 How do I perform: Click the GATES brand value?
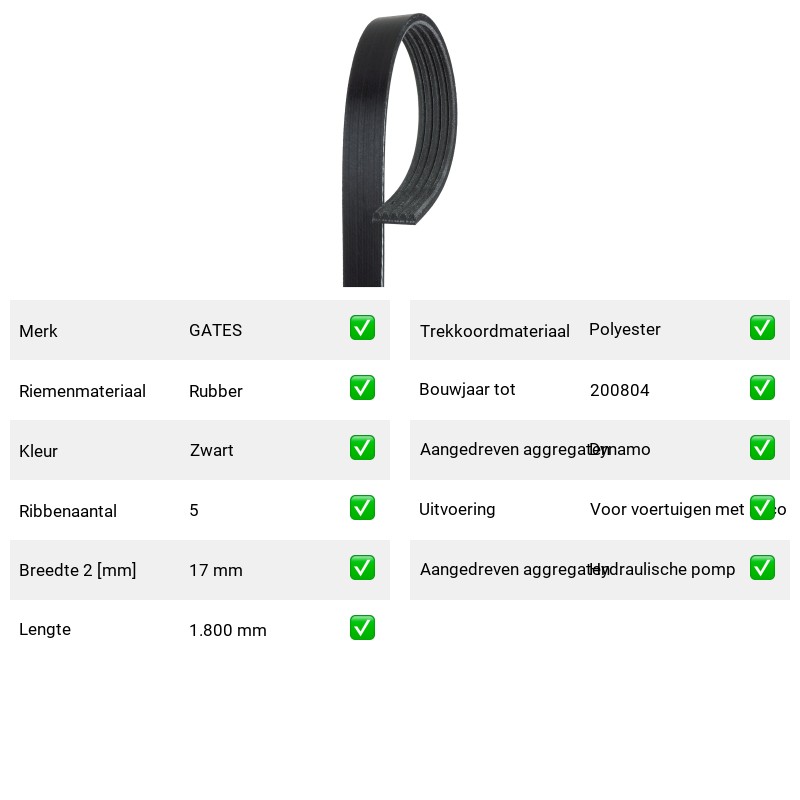(215, 330)
